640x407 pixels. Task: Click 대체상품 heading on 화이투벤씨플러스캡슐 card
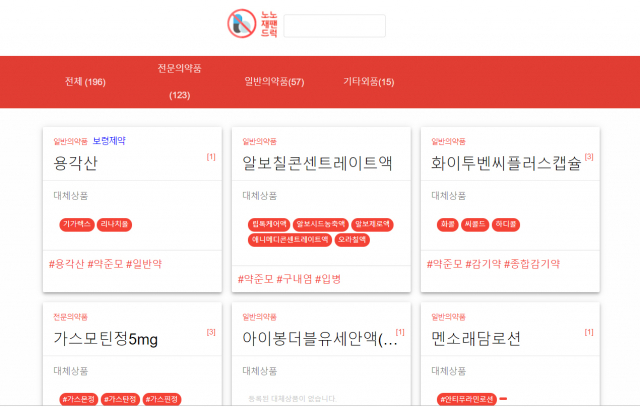[449, 196]
